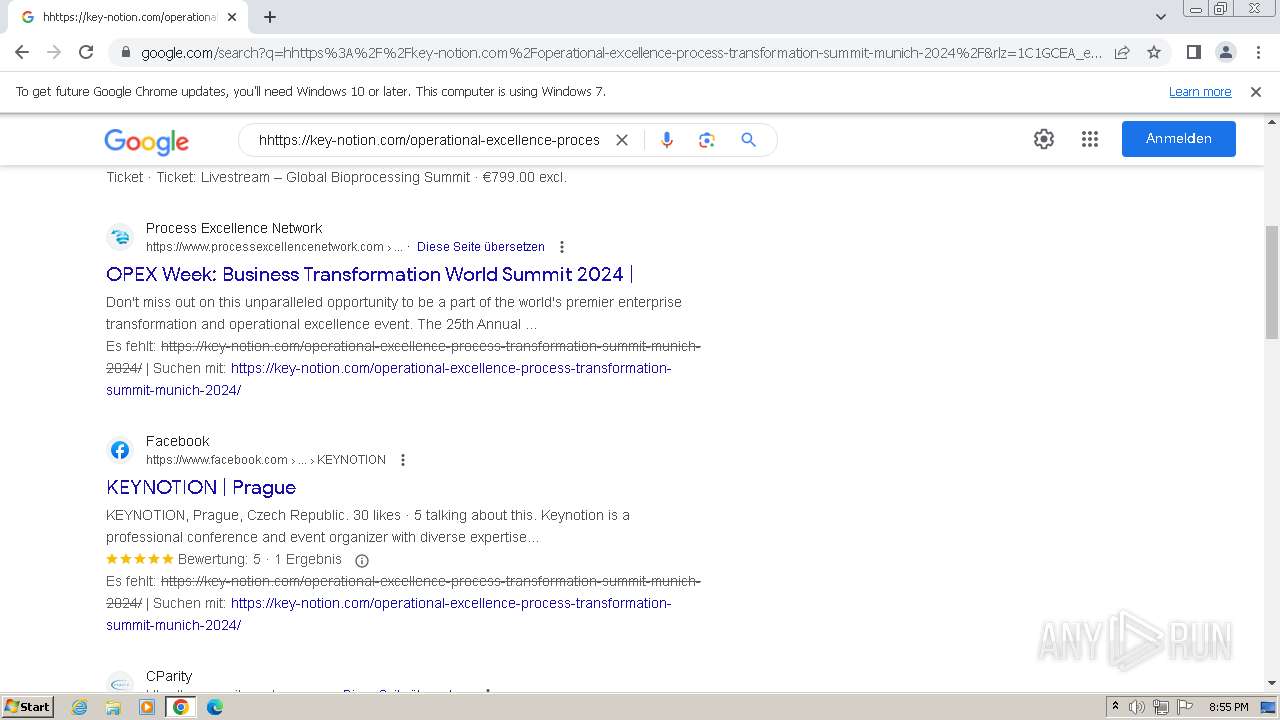Open the Chrome three-dot menu
The image size is (1280, 720).
click(x=1257, y=52)
